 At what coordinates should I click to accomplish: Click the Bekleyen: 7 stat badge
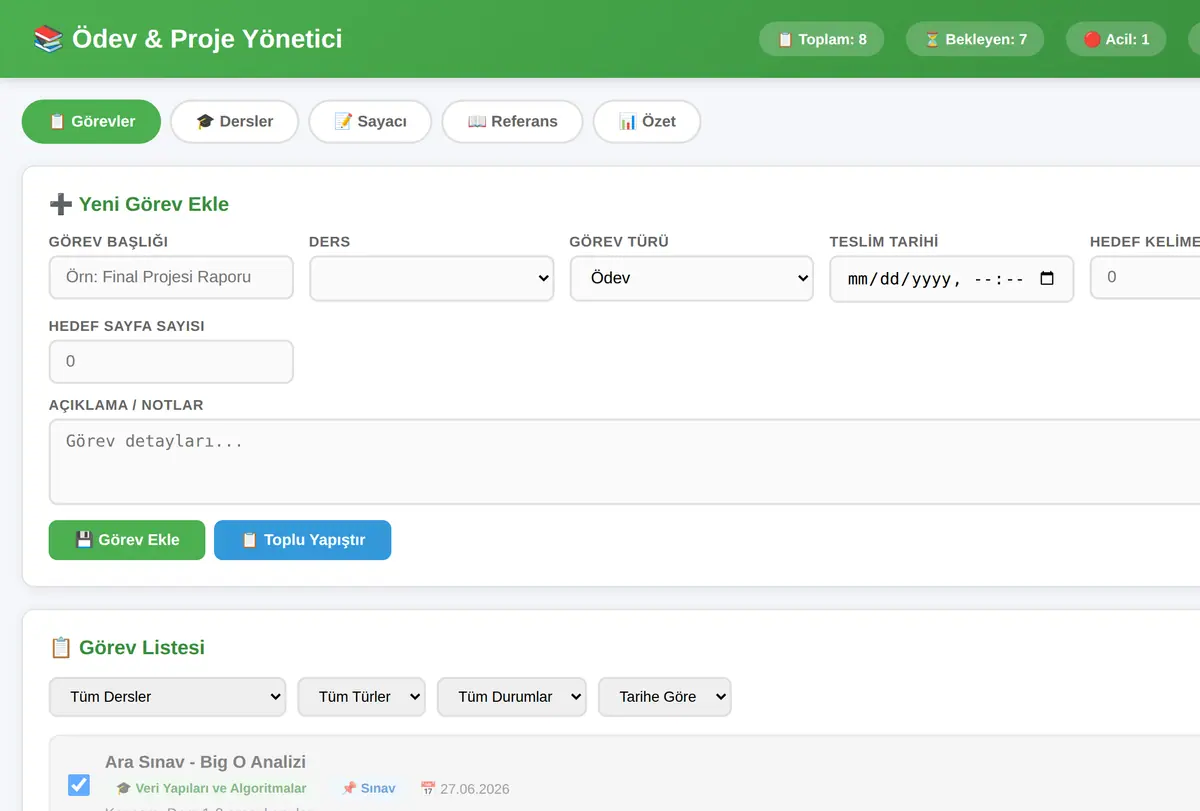[x=975, y=40]
